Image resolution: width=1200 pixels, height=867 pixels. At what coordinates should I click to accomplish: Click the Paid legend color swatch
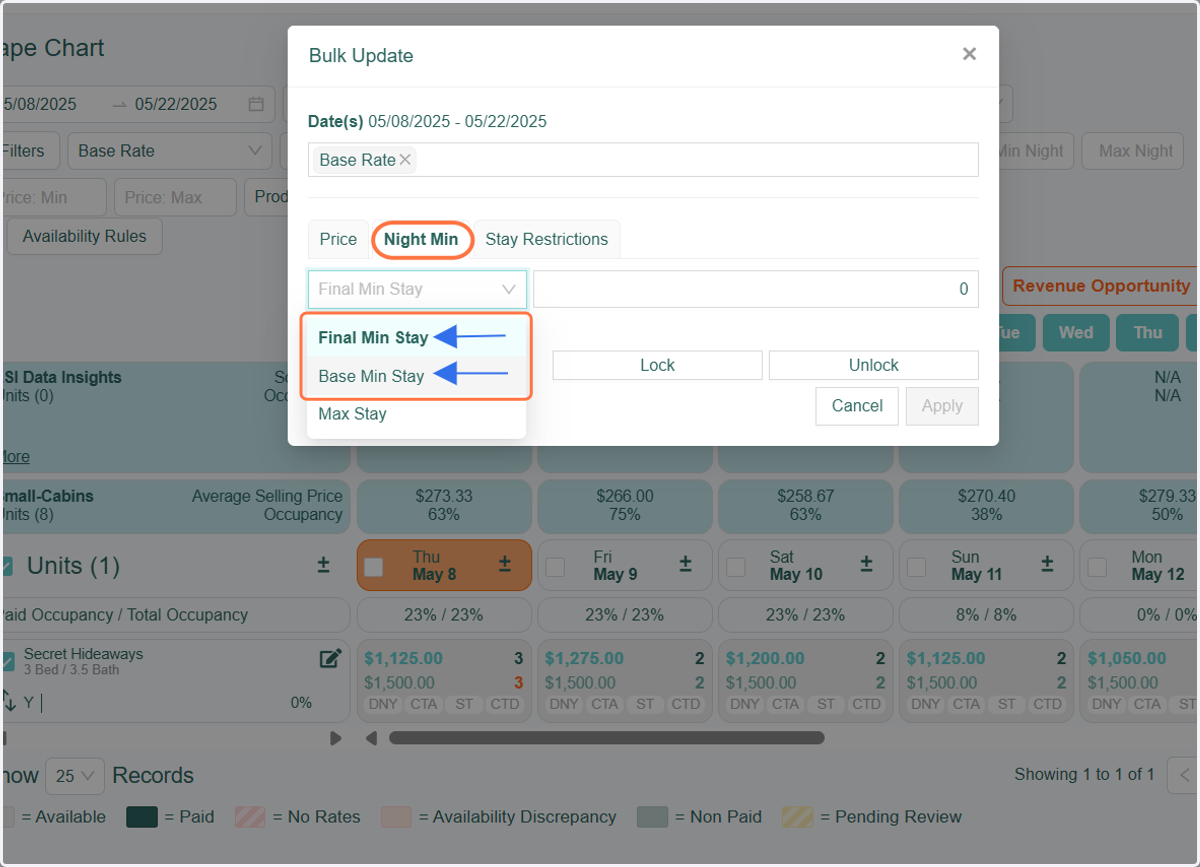tap(142, 817)
